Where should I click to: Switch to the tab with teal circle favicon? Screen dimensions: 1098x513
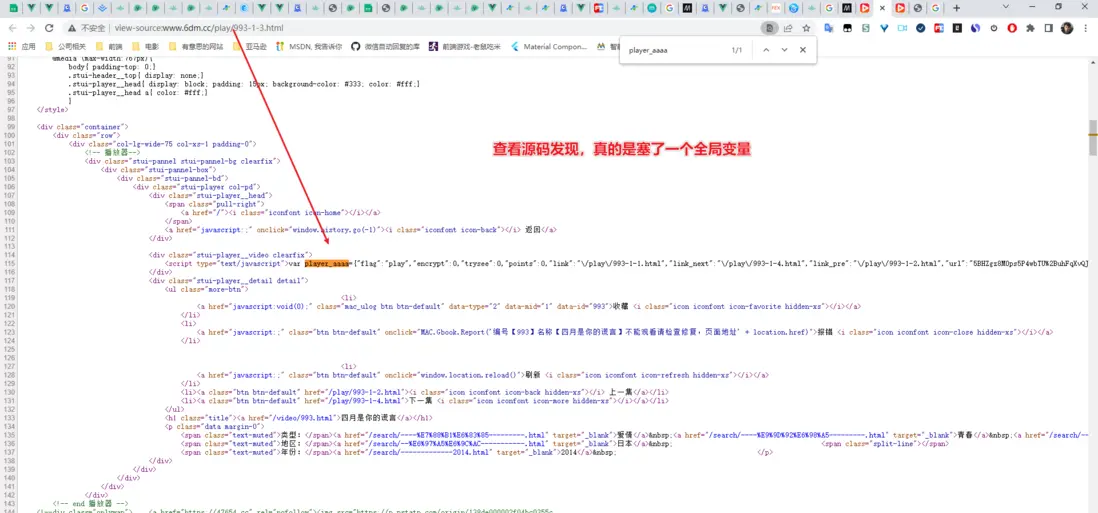652,8
